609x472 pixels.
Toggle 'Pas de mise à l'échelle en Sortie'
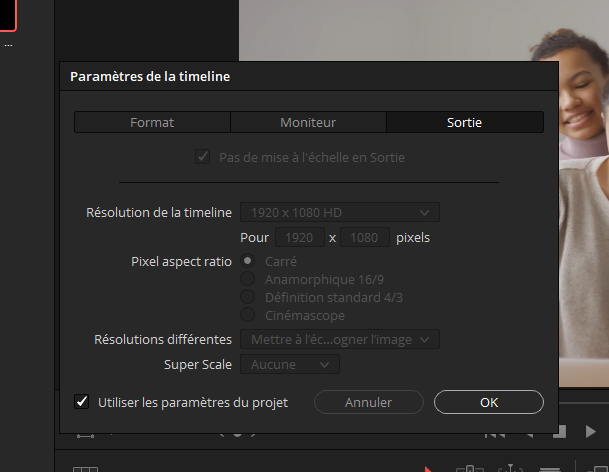click(203, 157)
